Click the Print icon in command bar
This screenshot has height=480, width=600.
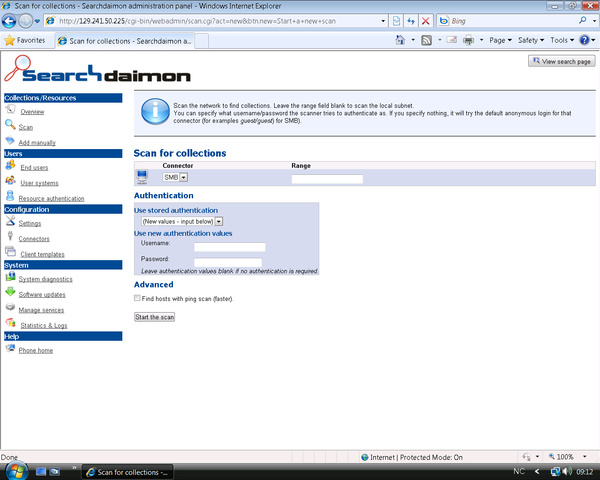coord(468,40)
